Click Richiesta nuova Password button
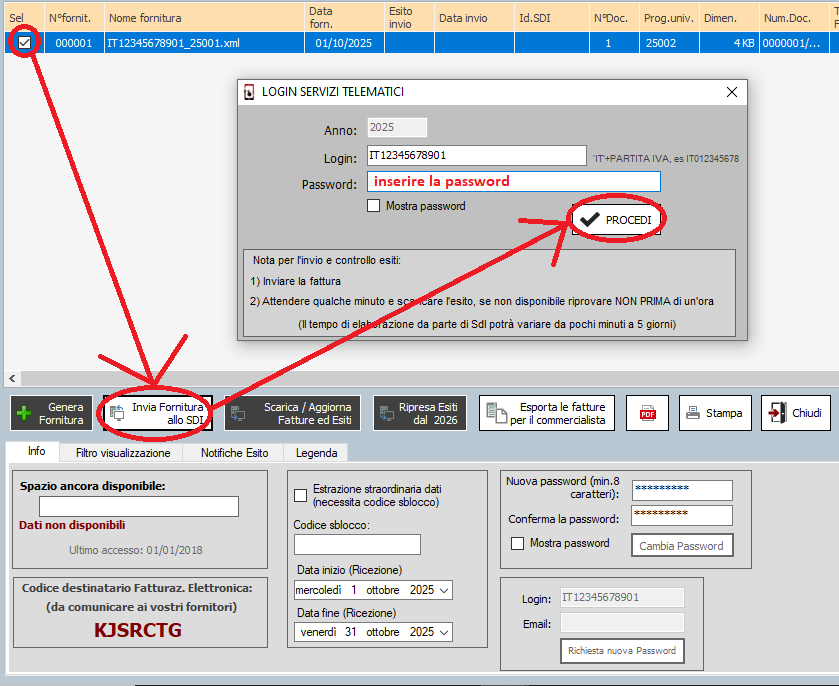 (622, 651)
